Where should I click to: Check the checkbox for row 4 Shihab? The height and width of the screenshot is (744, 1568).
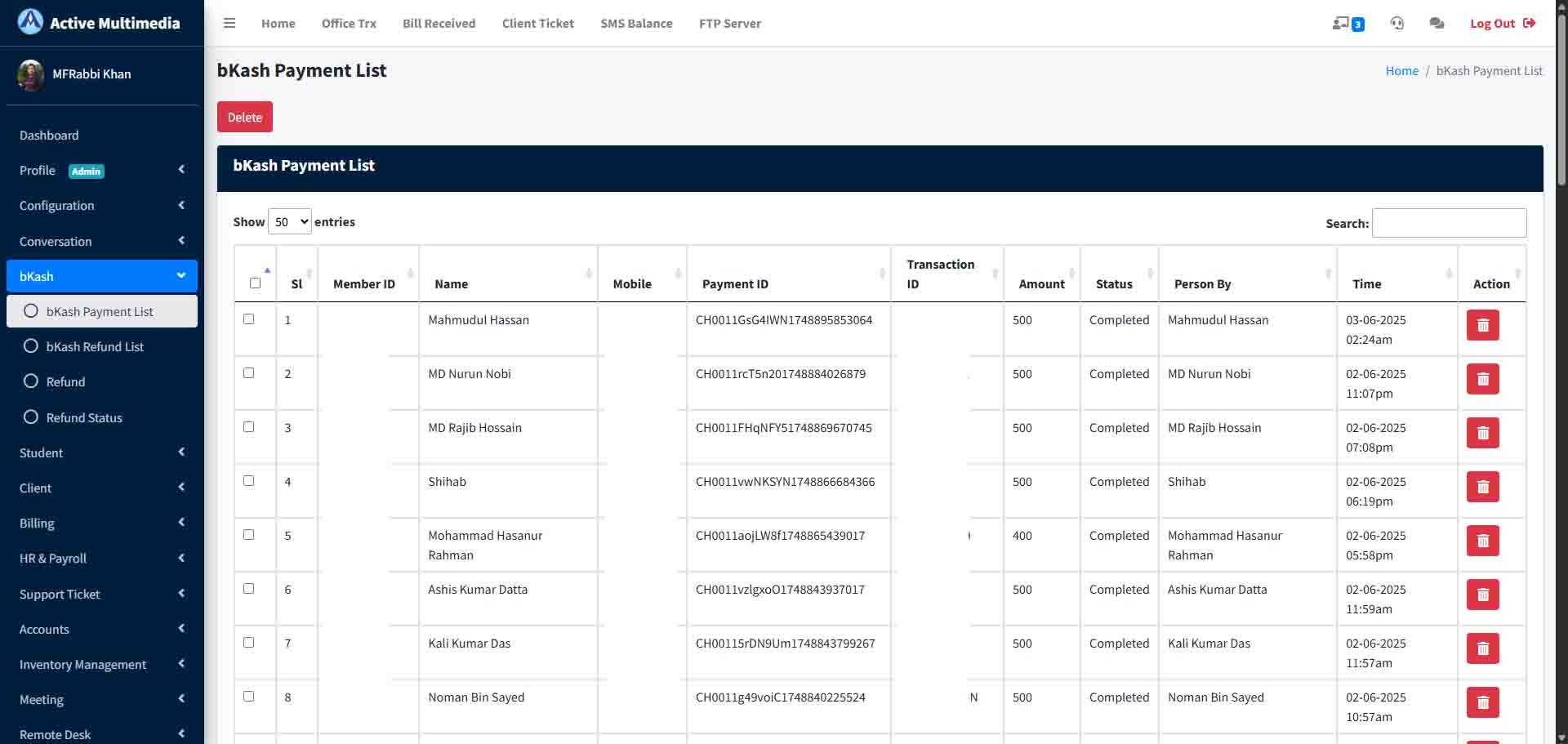tap(249, 481)
